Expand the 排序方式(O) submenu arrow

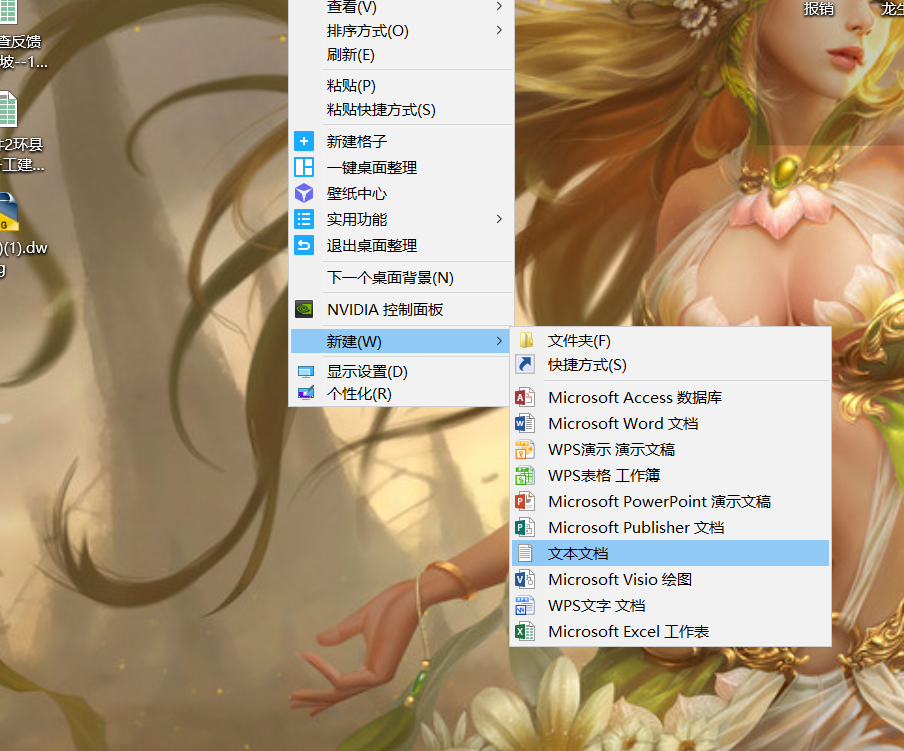coord(499,30)
